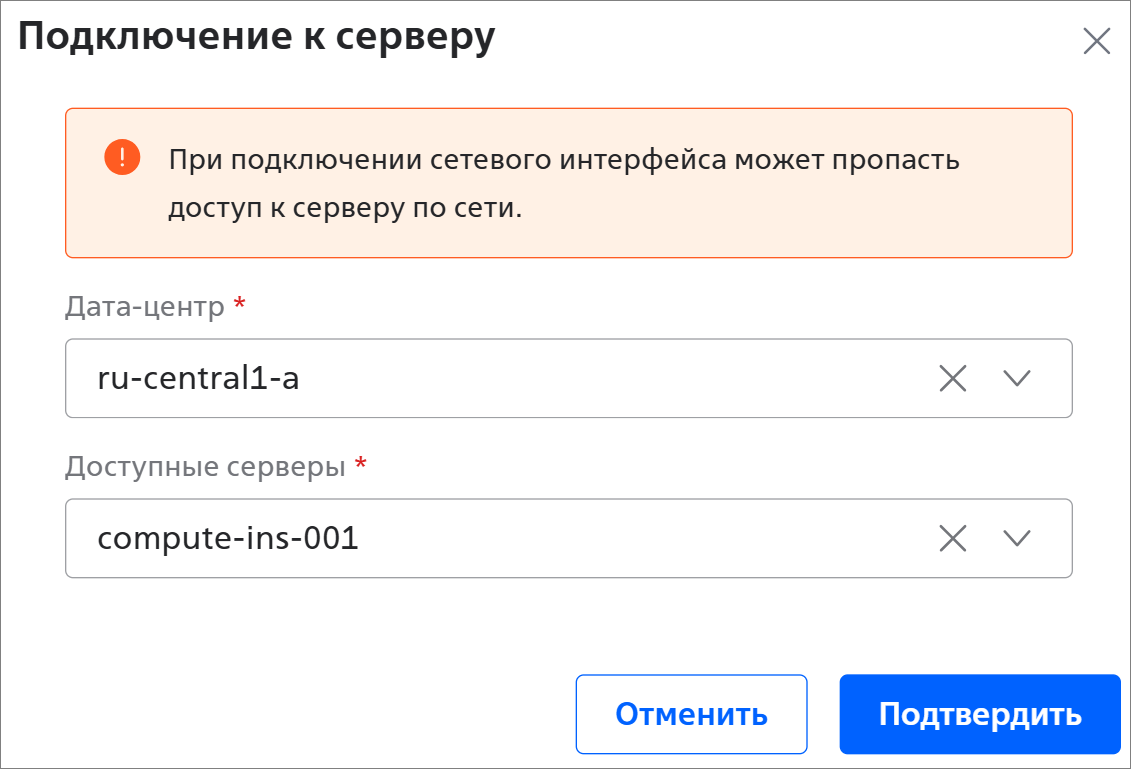Open the available servers combo box field

(568, 538)
